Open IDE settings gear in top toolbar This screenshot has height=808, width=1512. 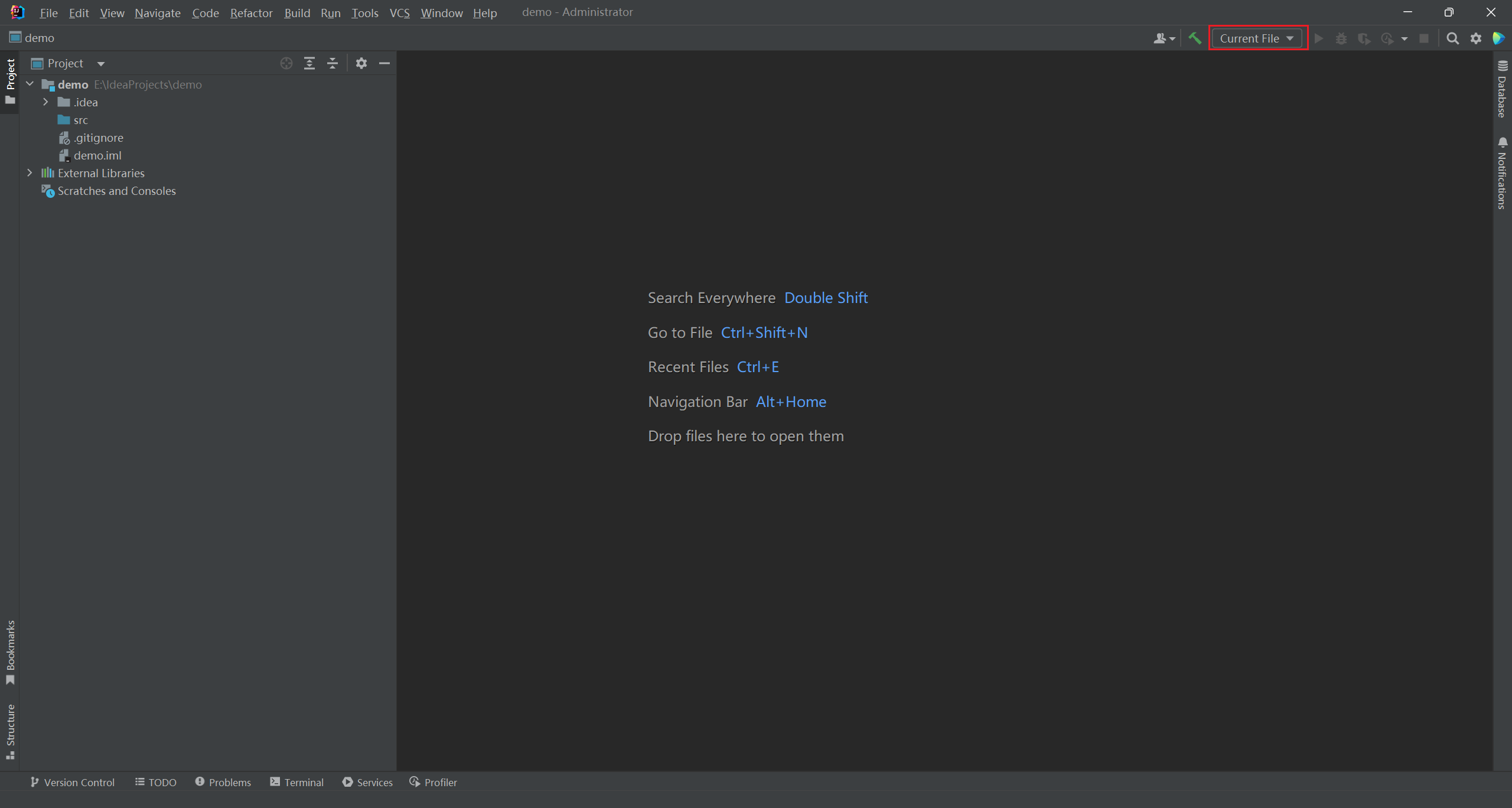(x=1476, y=38)
